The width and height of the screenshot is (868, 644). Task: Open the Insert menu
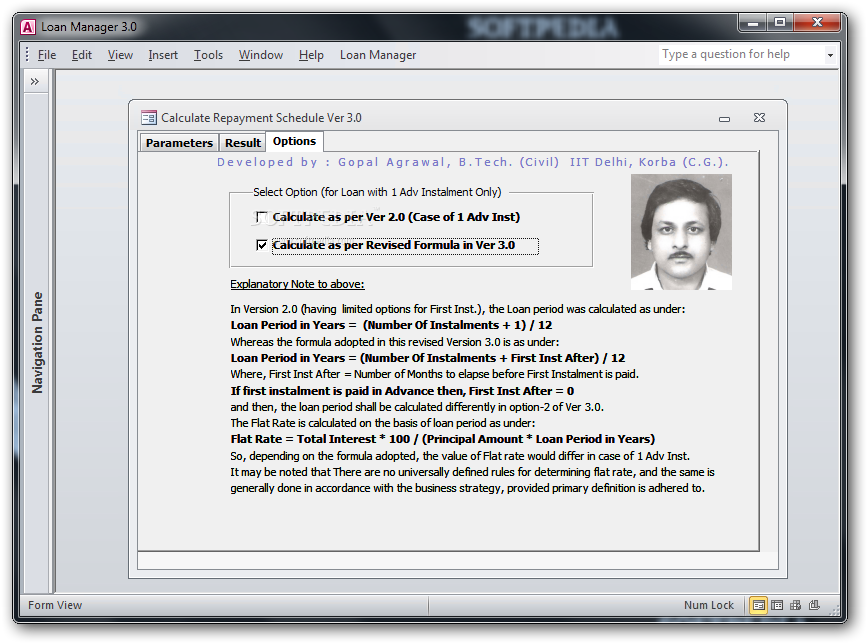pyautogui.click(x=163, y=55)
